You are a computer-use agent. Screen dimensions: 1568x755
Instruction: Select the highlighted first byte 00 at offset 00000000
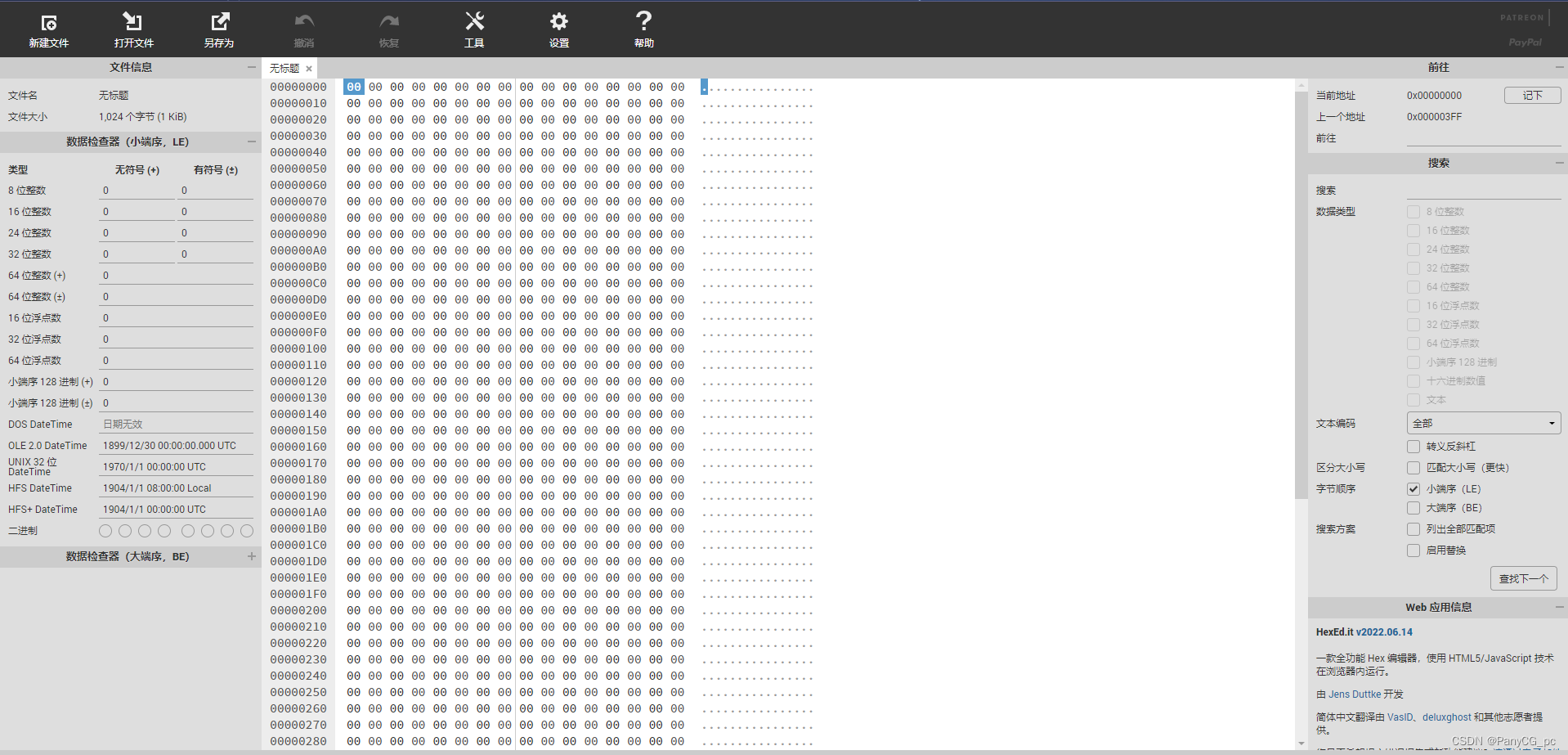tap(353, 87)
